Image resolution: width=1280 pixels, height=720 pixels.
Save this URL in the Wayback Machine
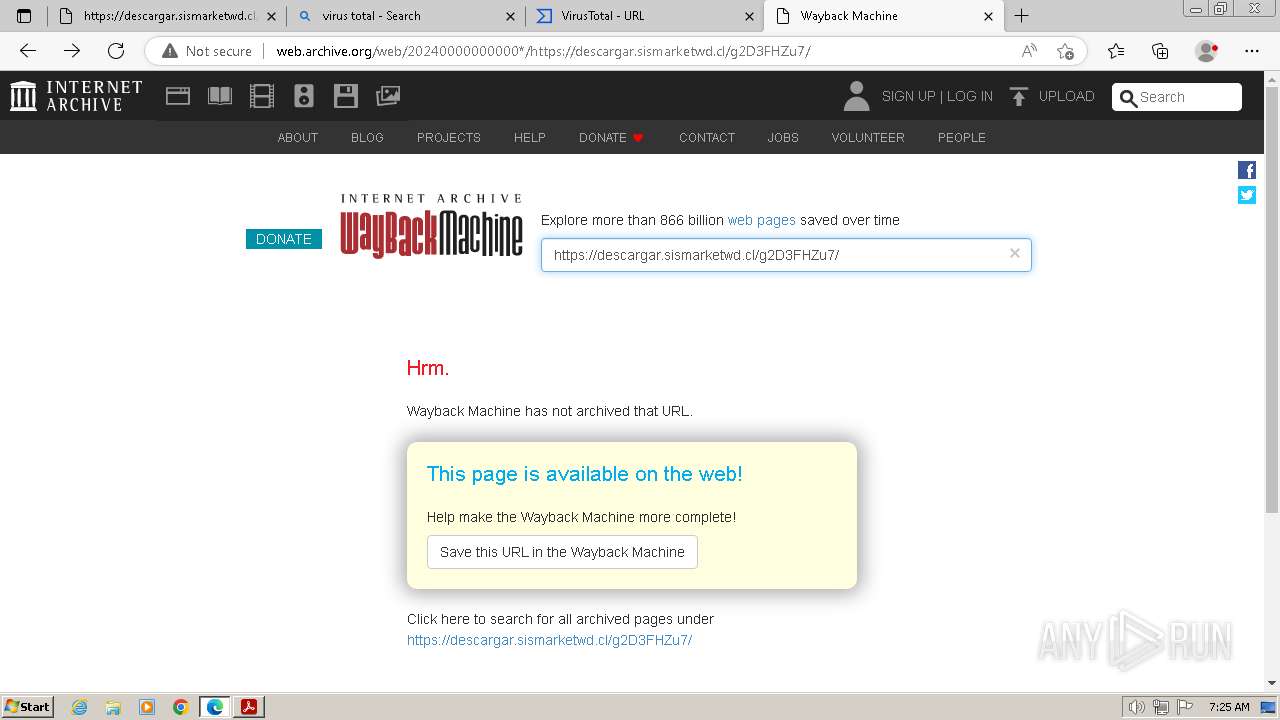562,552
